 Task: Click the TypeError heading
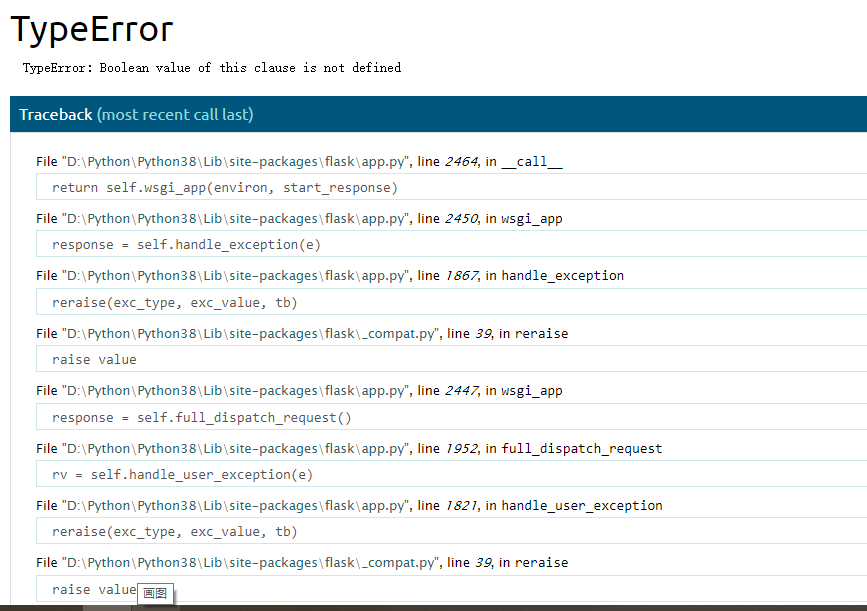(92, 29)
